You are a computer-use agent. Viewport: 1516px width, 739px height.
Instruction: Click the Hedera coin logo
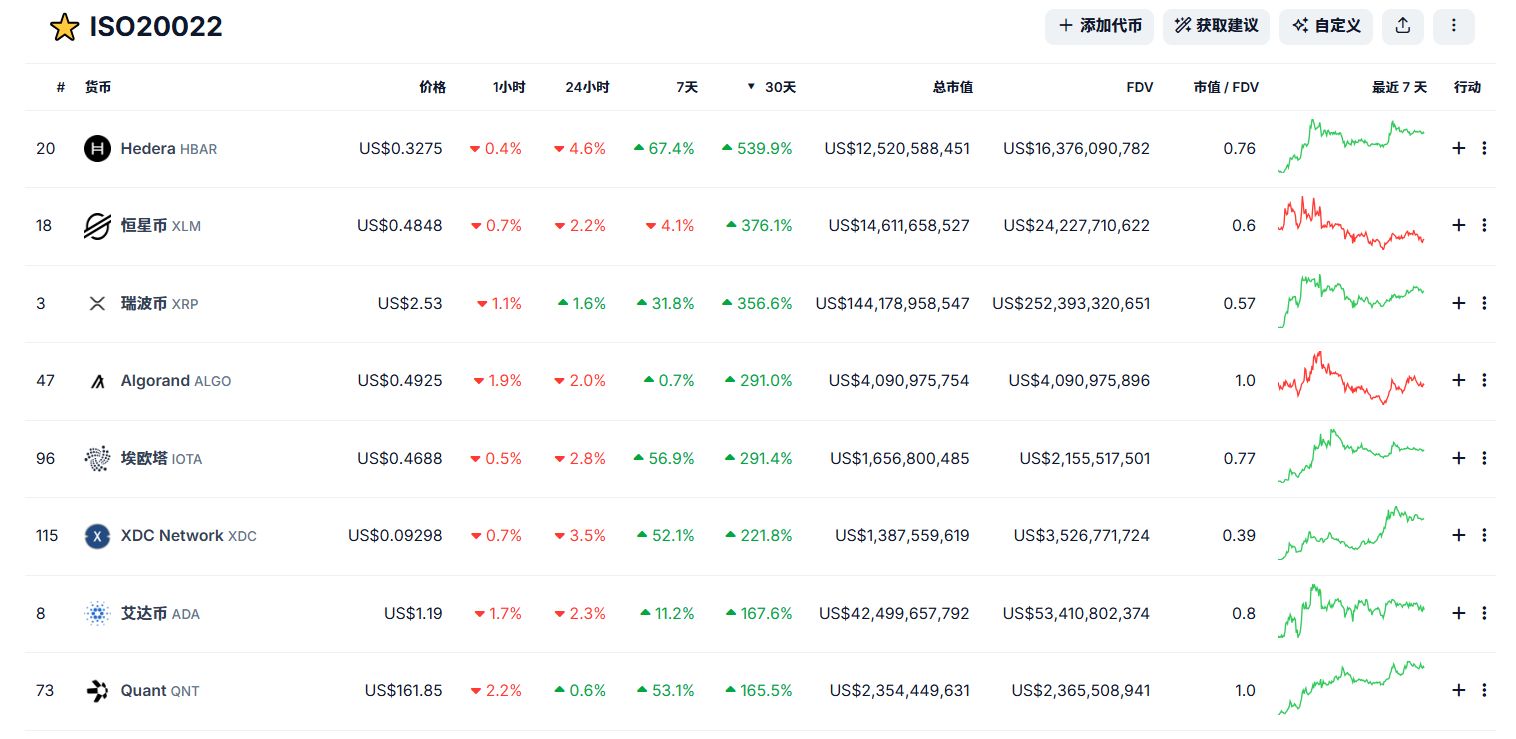[97, 148]
